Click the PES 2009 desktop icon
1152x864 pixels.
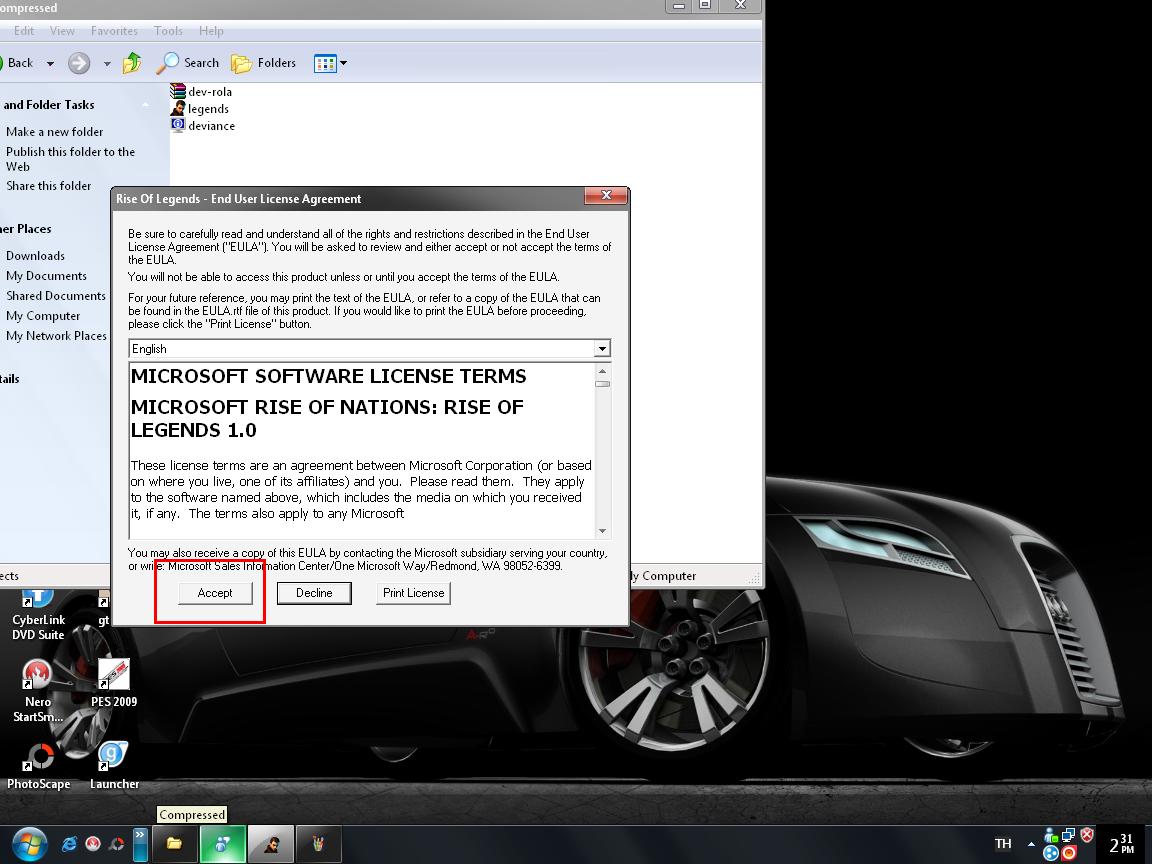click(114, 683)
